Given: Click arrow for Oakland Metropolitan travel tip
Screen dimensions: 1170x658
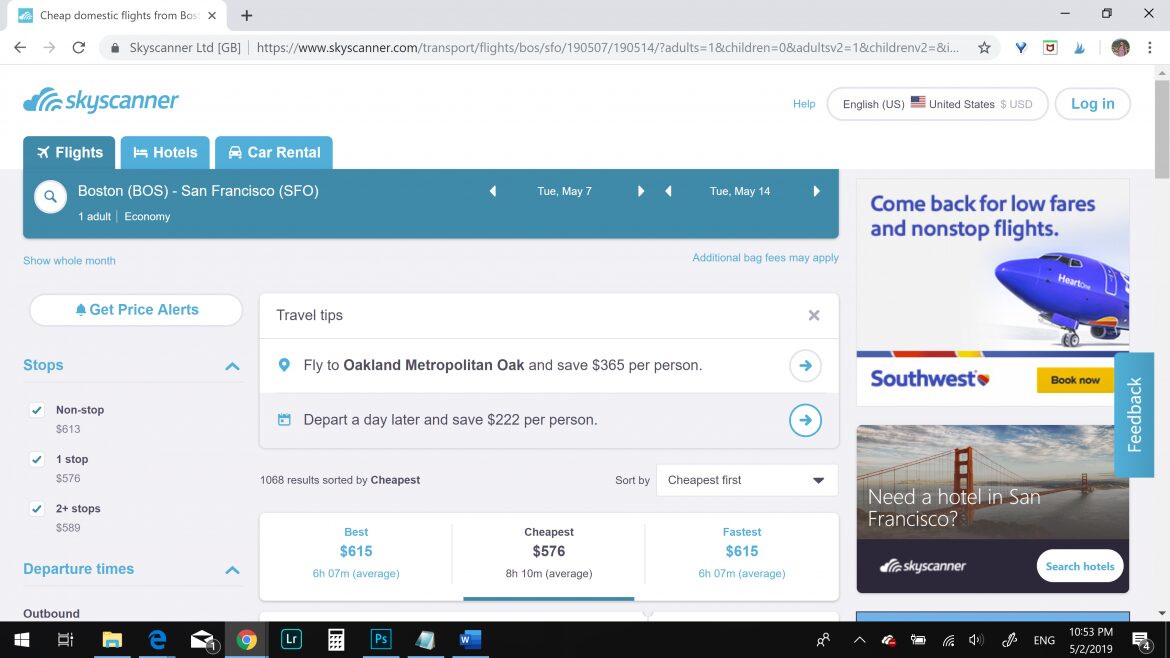Looking at the screenshot, I should 805,366.
